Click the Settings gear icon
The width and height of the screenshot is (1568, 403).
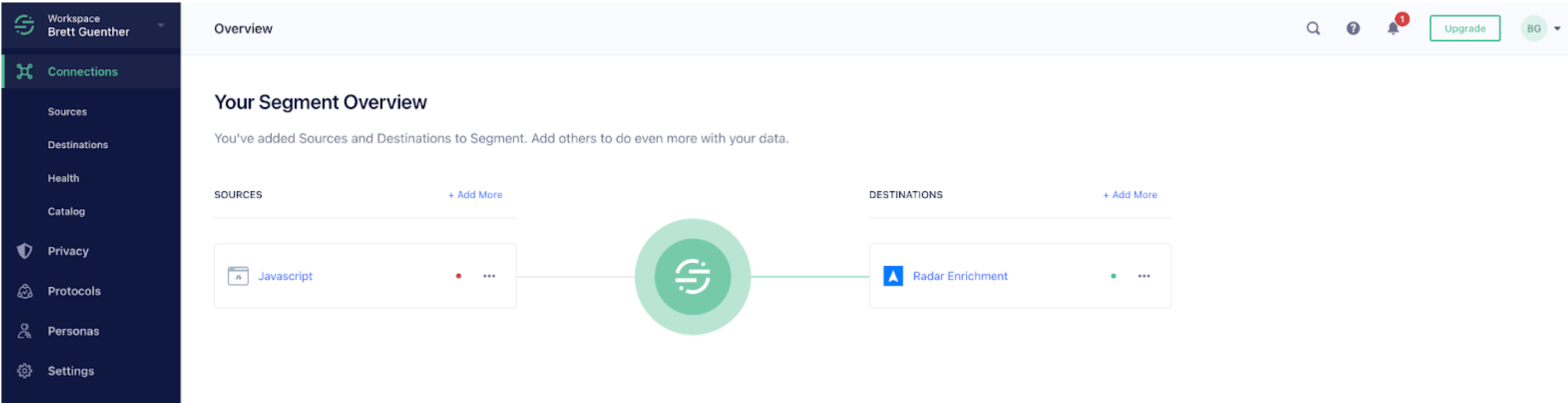coord(25,371)
